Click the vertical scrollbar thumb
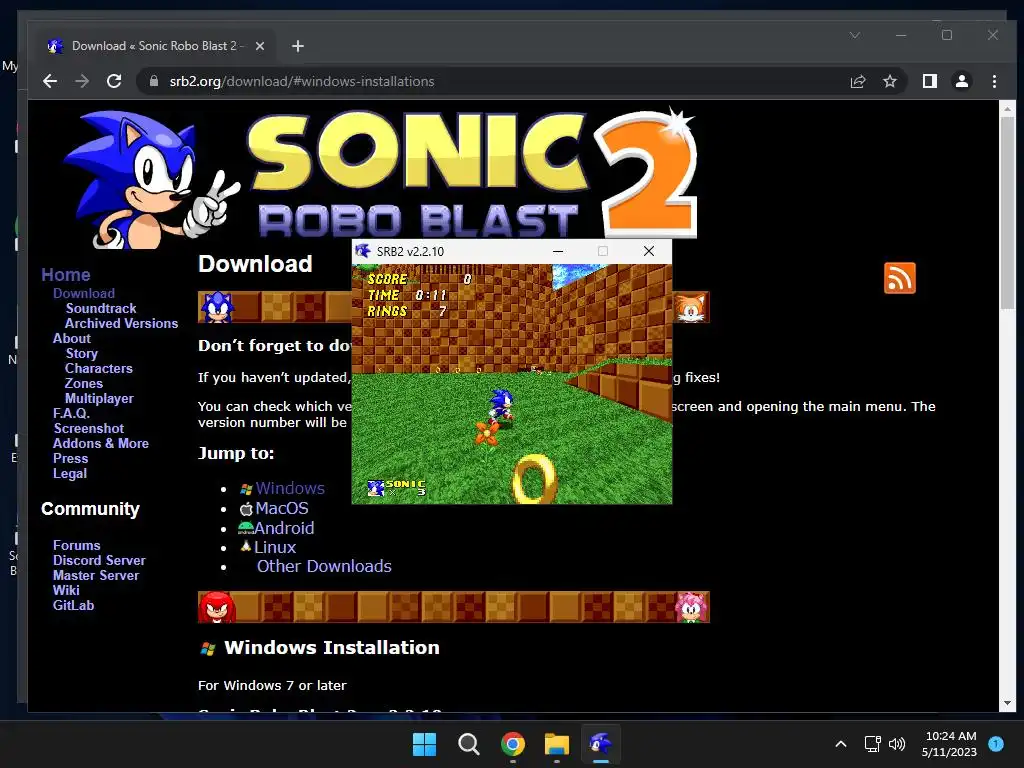Image resolution: width=1024 pixels, height=768 pixels. [x=1007, y=212]
